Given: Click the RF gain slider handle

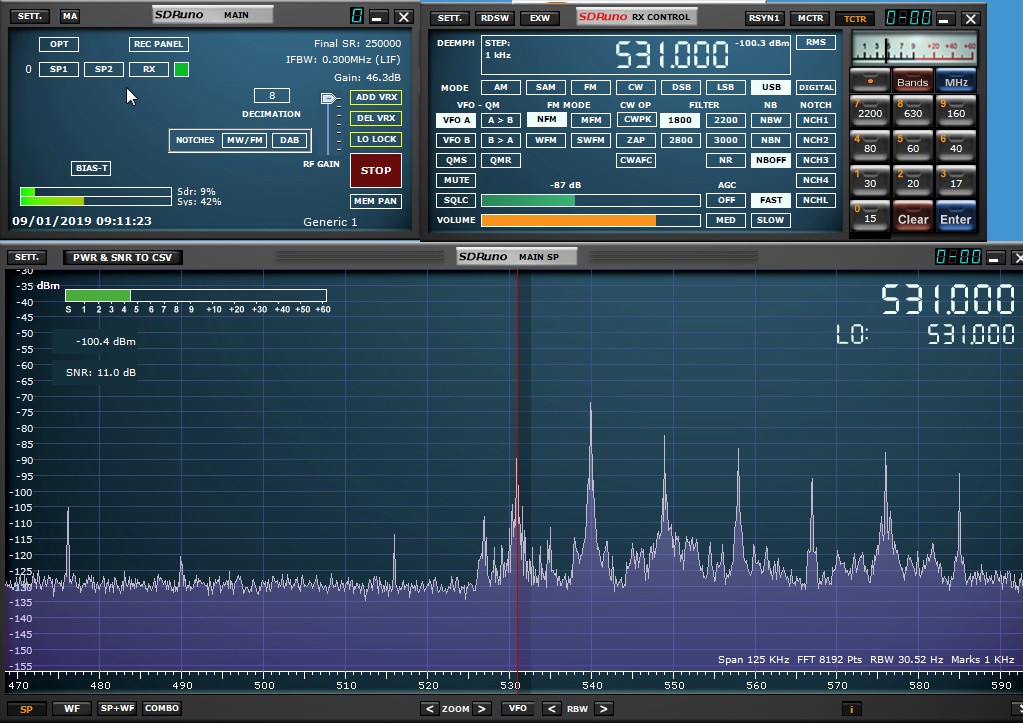Looking at the screenshot, I should pyautogui.click(x=329, y=99).
